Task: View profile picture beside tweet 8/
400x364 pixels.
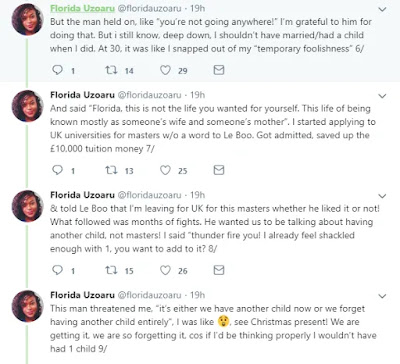Action: [27, 206]
